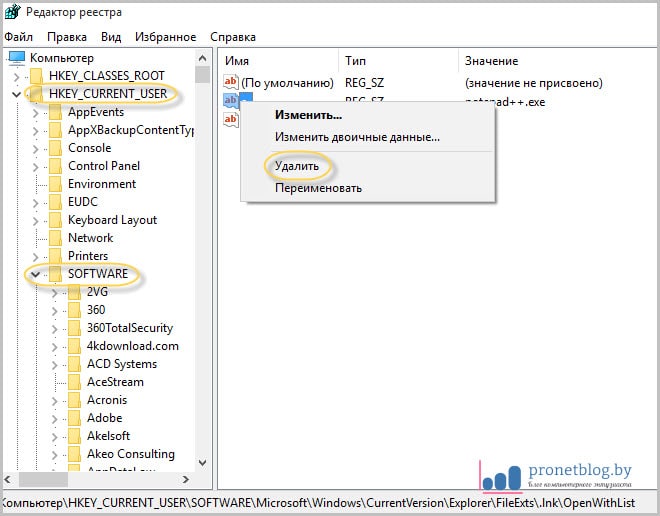Select the (По умолчанию) value name

click(x=287, y=83)
